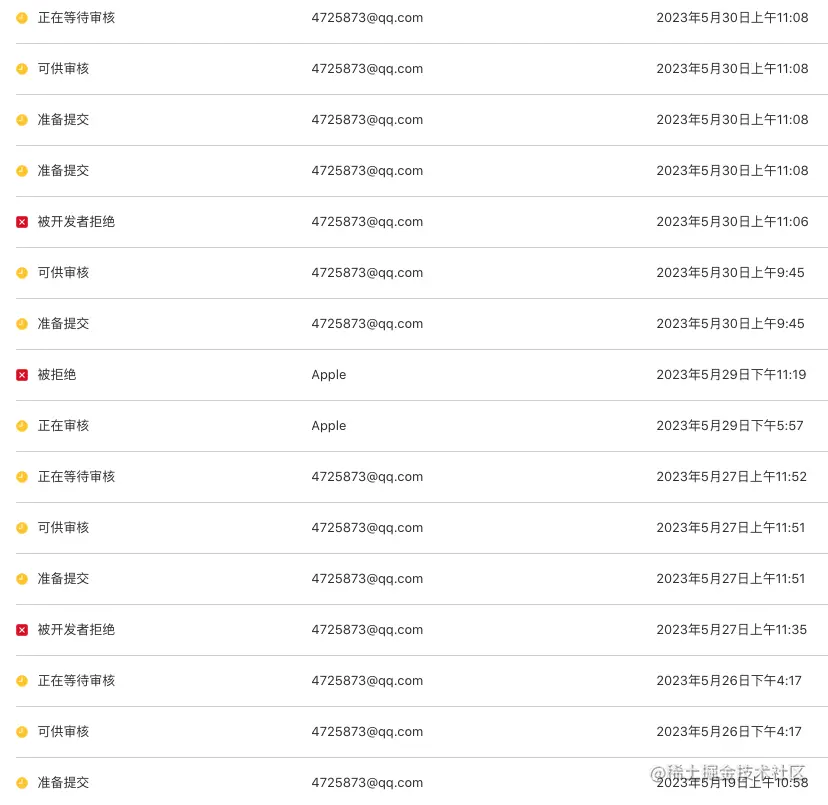Click Apple in the 正在审核 row
The image size is (828, 805).
(x=328, y=426)
